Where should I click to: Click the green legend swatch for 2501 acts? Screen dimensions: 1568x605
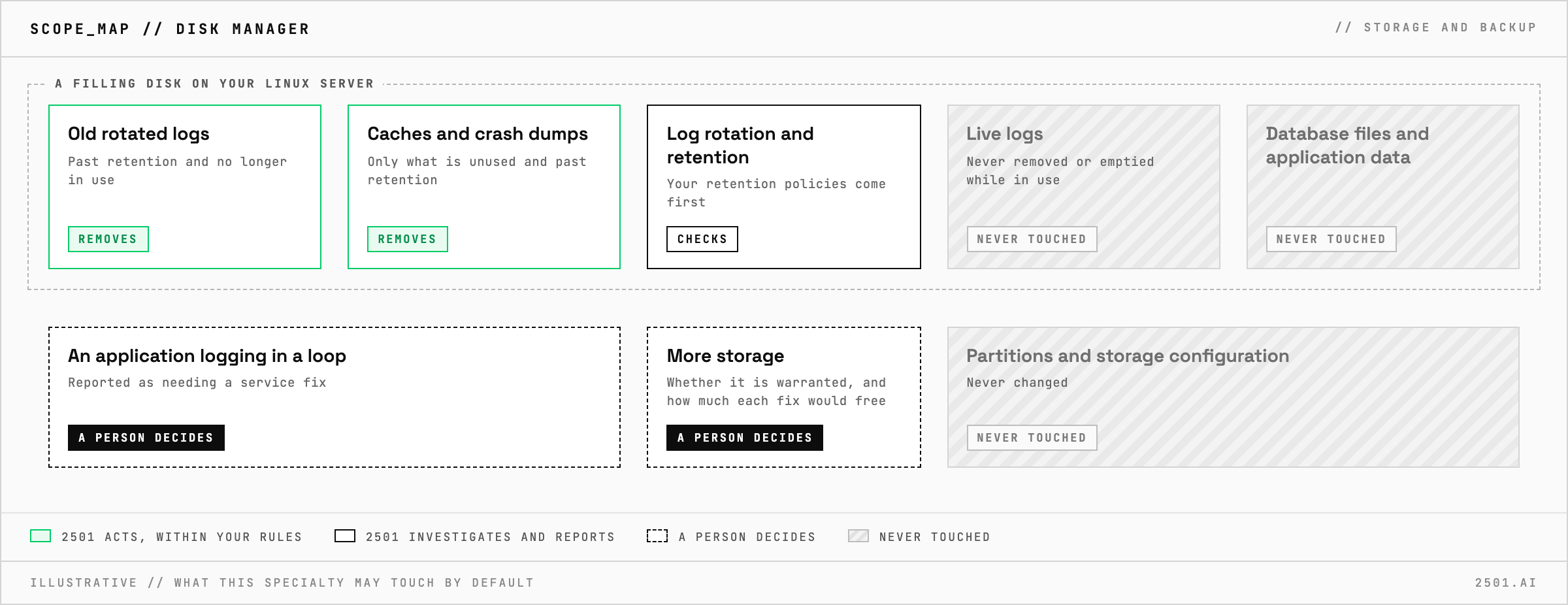pos(41,536)
